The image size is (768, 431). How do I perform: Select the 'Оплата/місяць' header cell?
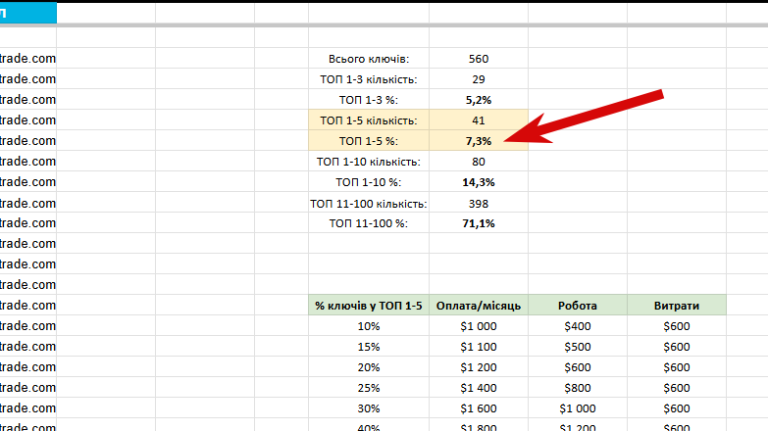pyautogui.click(x=479, y=306)
